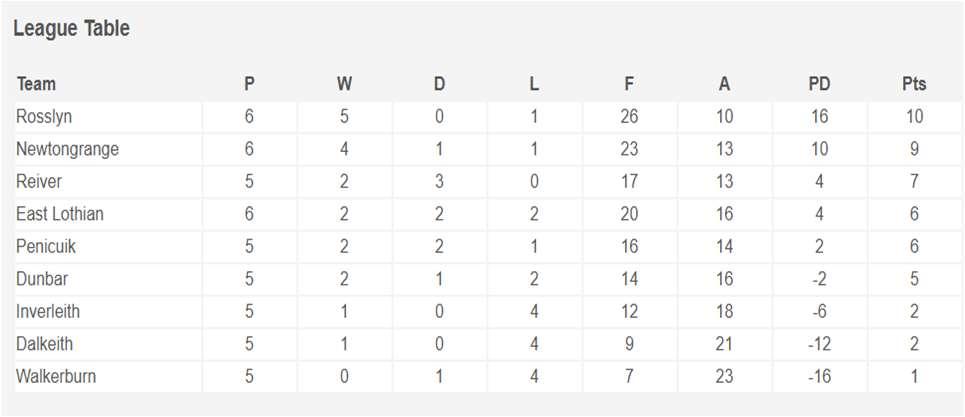Click the D column header
The width and height of the screenshot is (965, 417).
[439, 84]
